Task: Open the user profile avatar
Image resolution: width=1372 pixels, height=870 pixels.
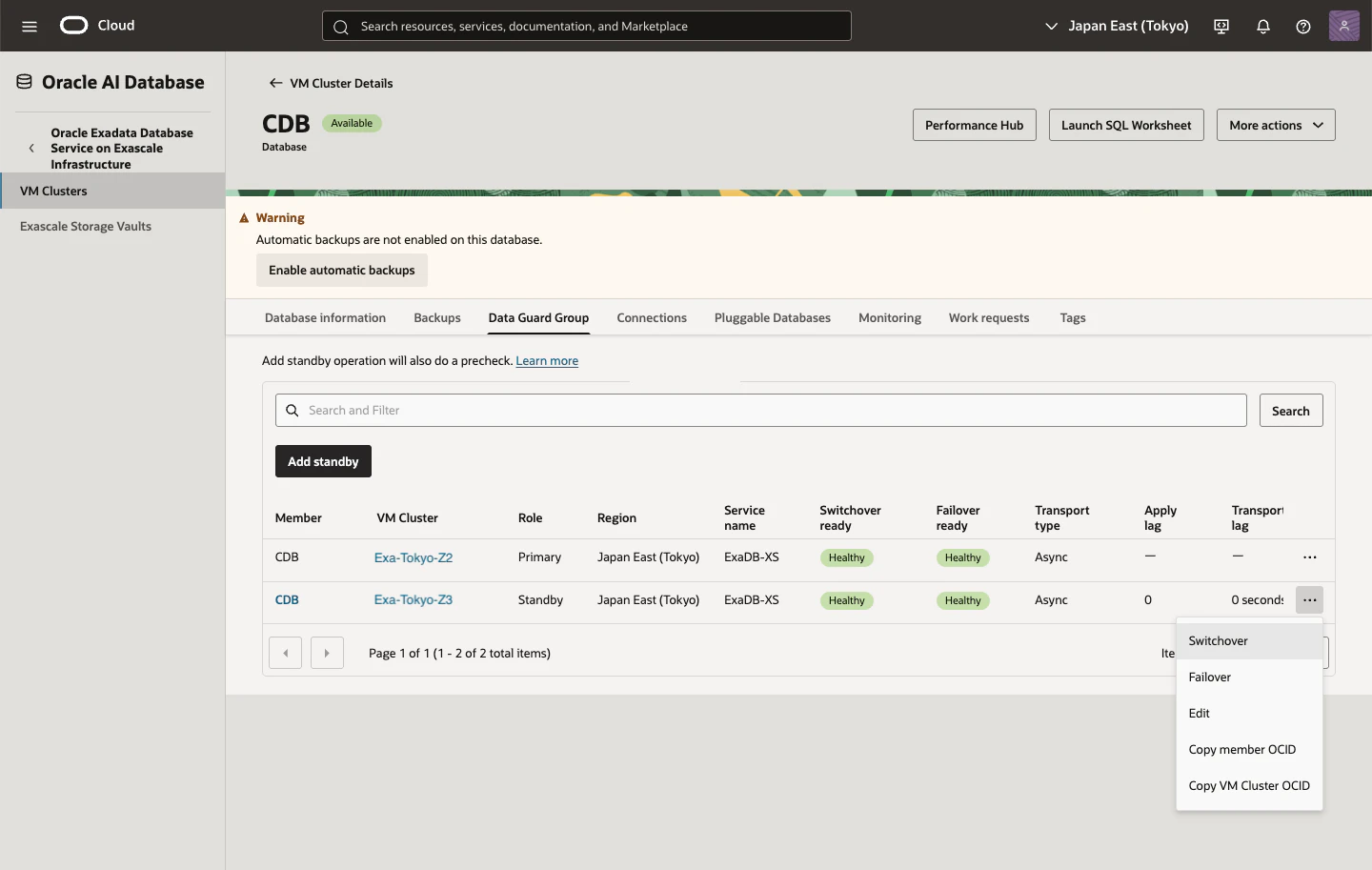Action: tap(1344, 26)
